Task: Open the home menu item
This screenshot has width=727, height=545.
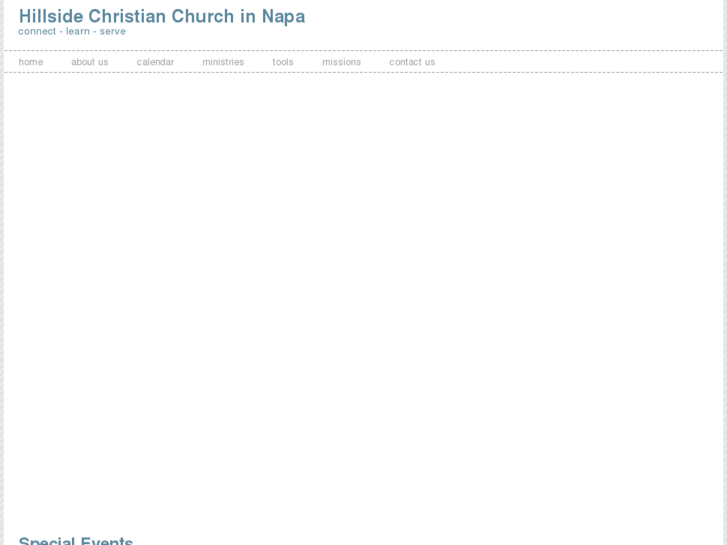Action: 31,62
